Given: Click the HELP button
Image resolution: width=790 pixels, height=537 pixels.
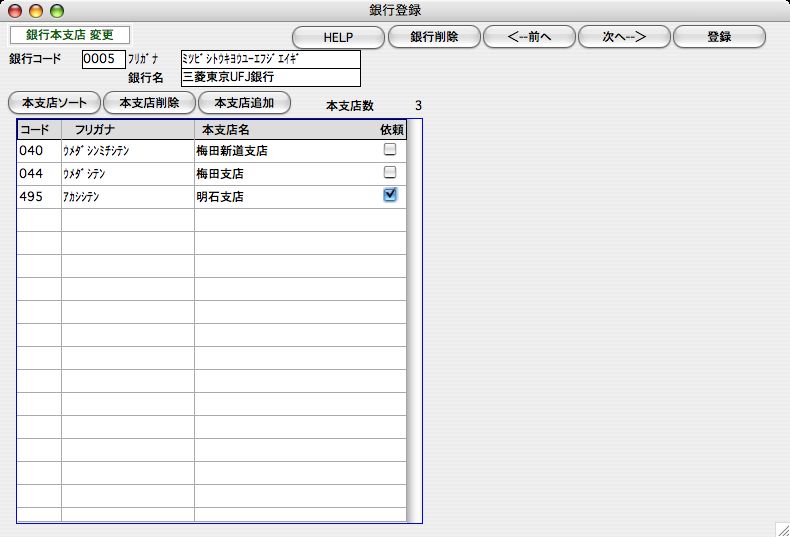Looking at the screenshot, I should pyautogui.click(x=338, y=37).
